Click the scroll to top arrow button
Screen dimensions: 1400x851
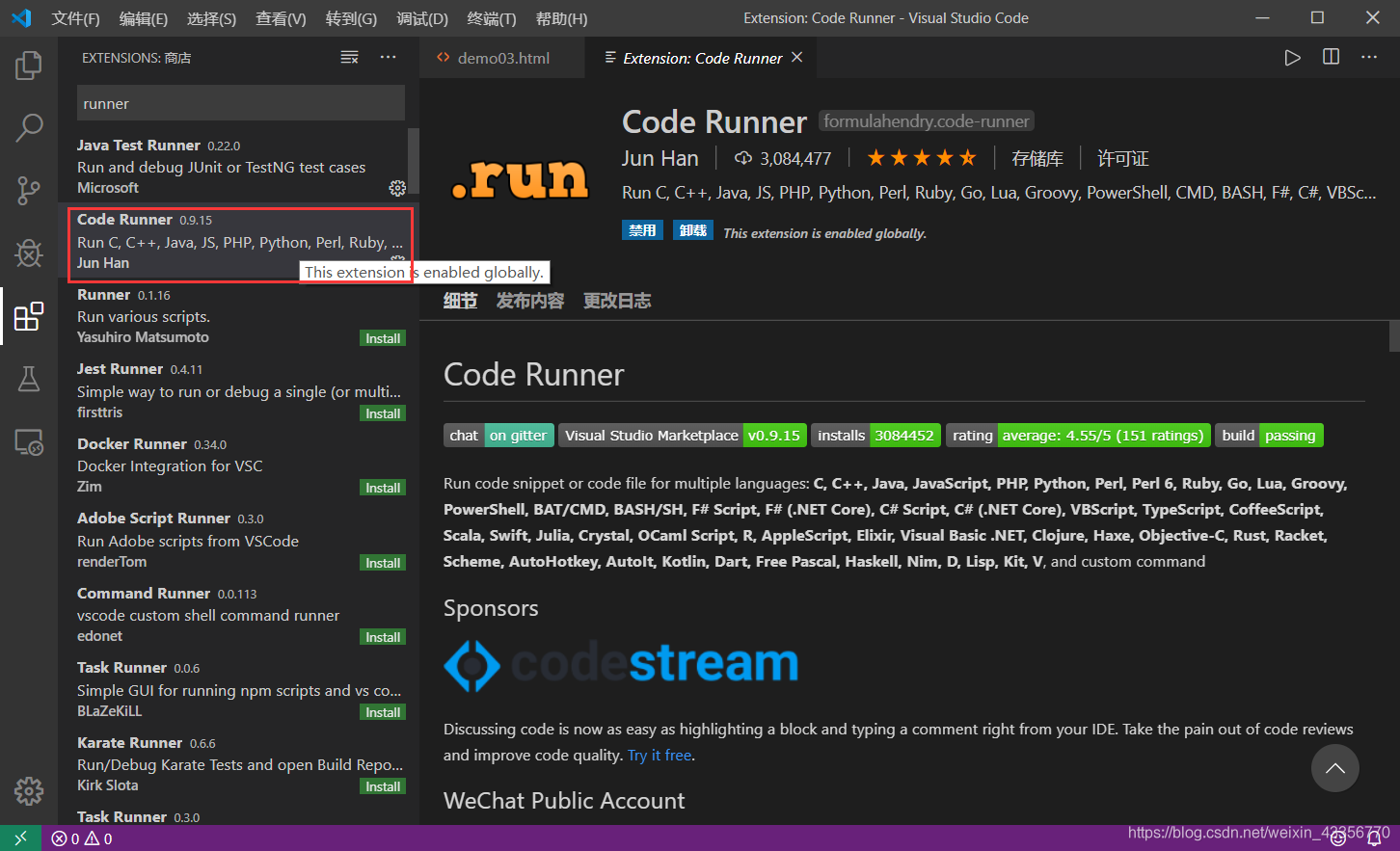tap(1335, 768)
